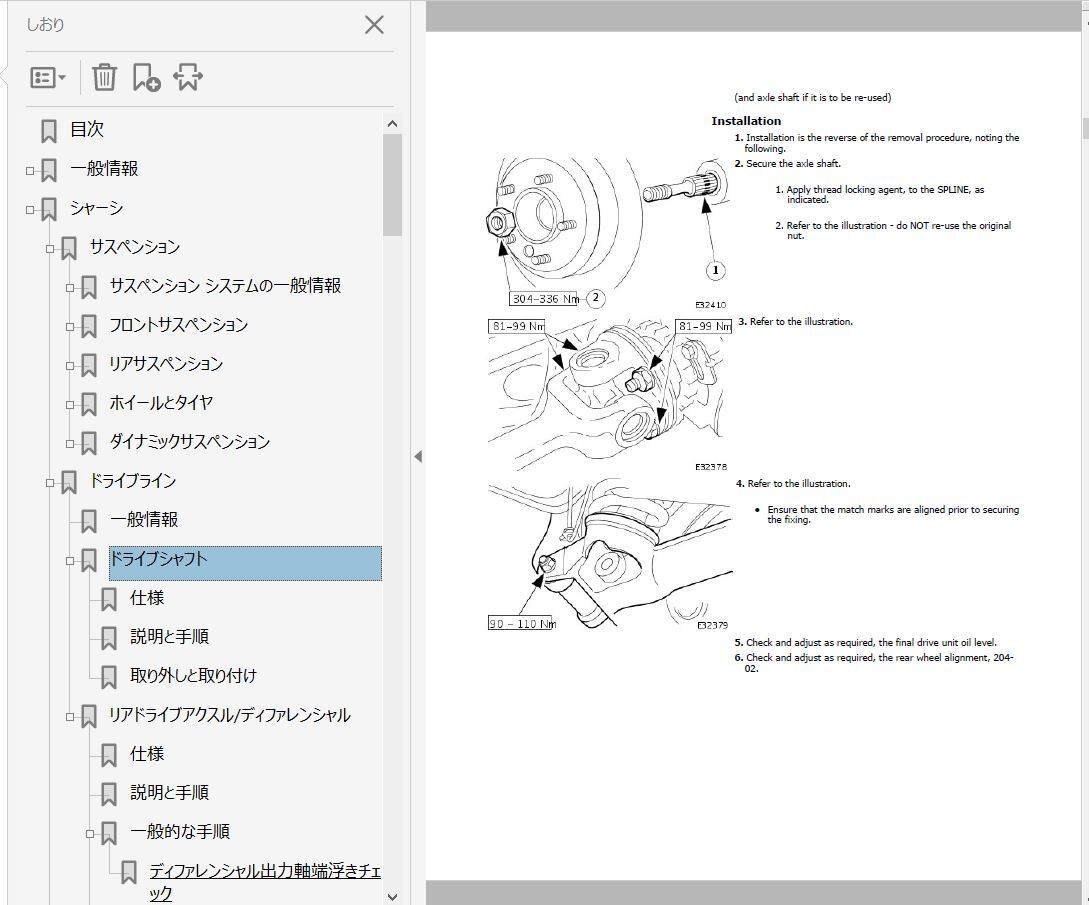This screenshot has height=905, width=1089.
Task: Click bookmark icon beside ドライブシャフト
Action: (x=89, y=561)
